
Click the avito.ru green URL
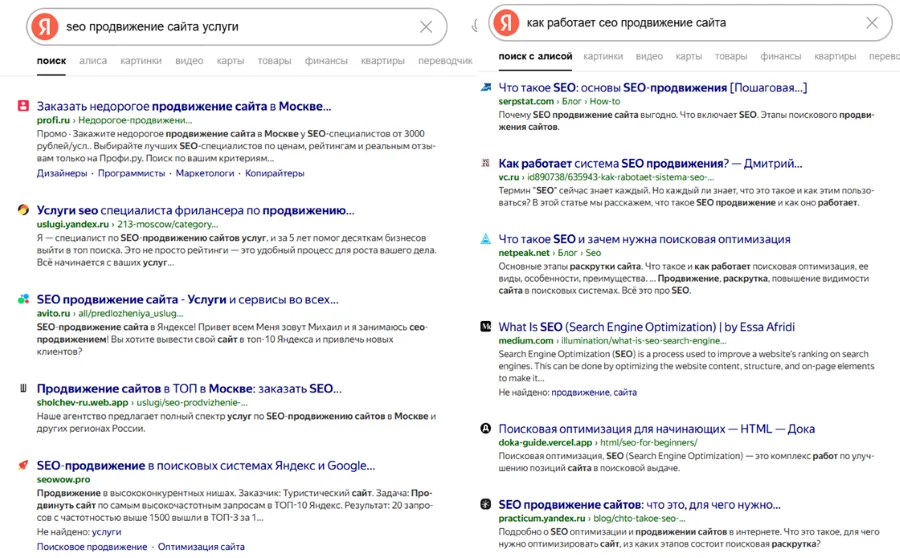point(53,313)
